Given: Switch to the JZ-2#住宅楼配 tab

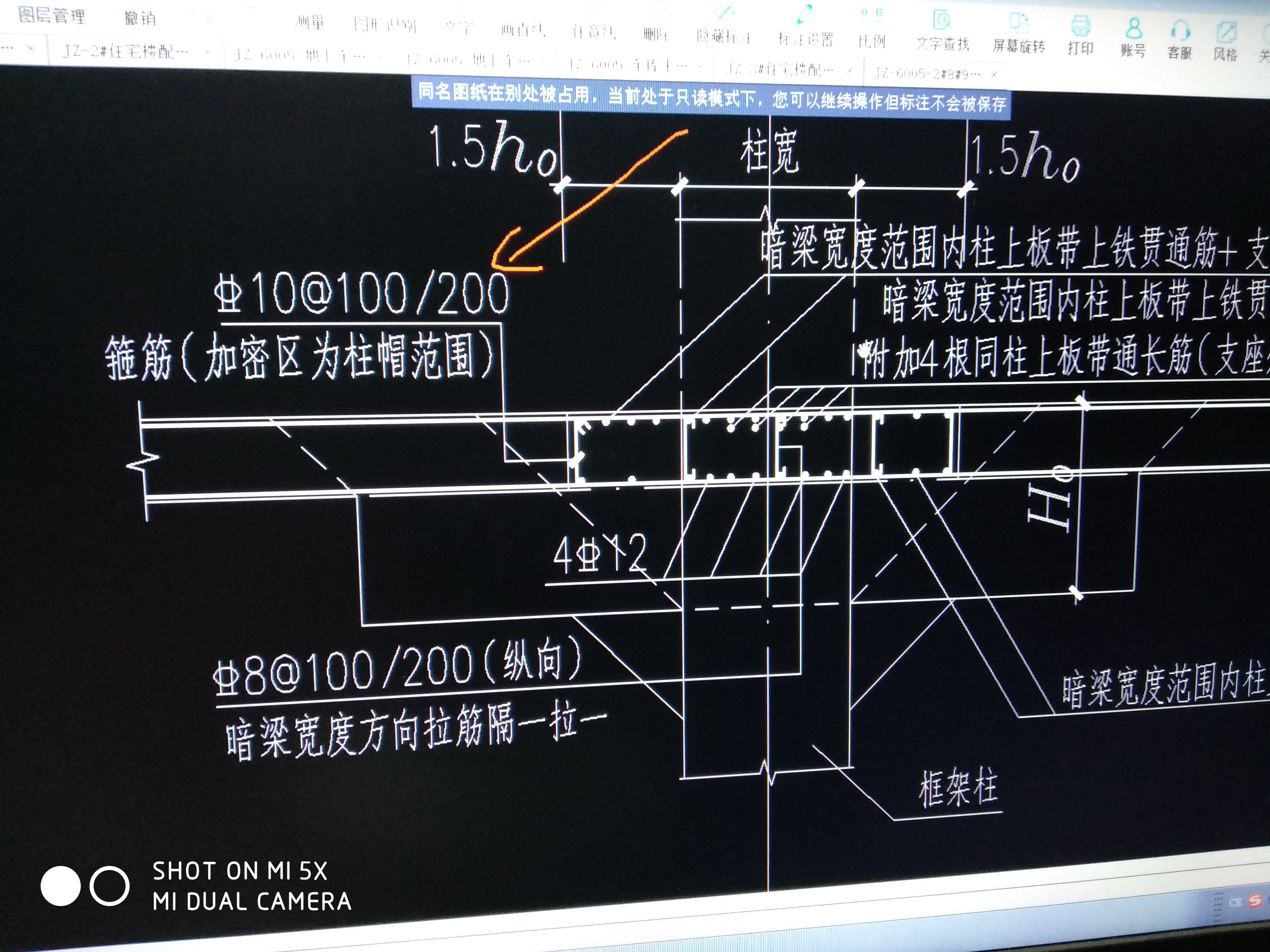Looking at the screenshot, I should 126,52.
